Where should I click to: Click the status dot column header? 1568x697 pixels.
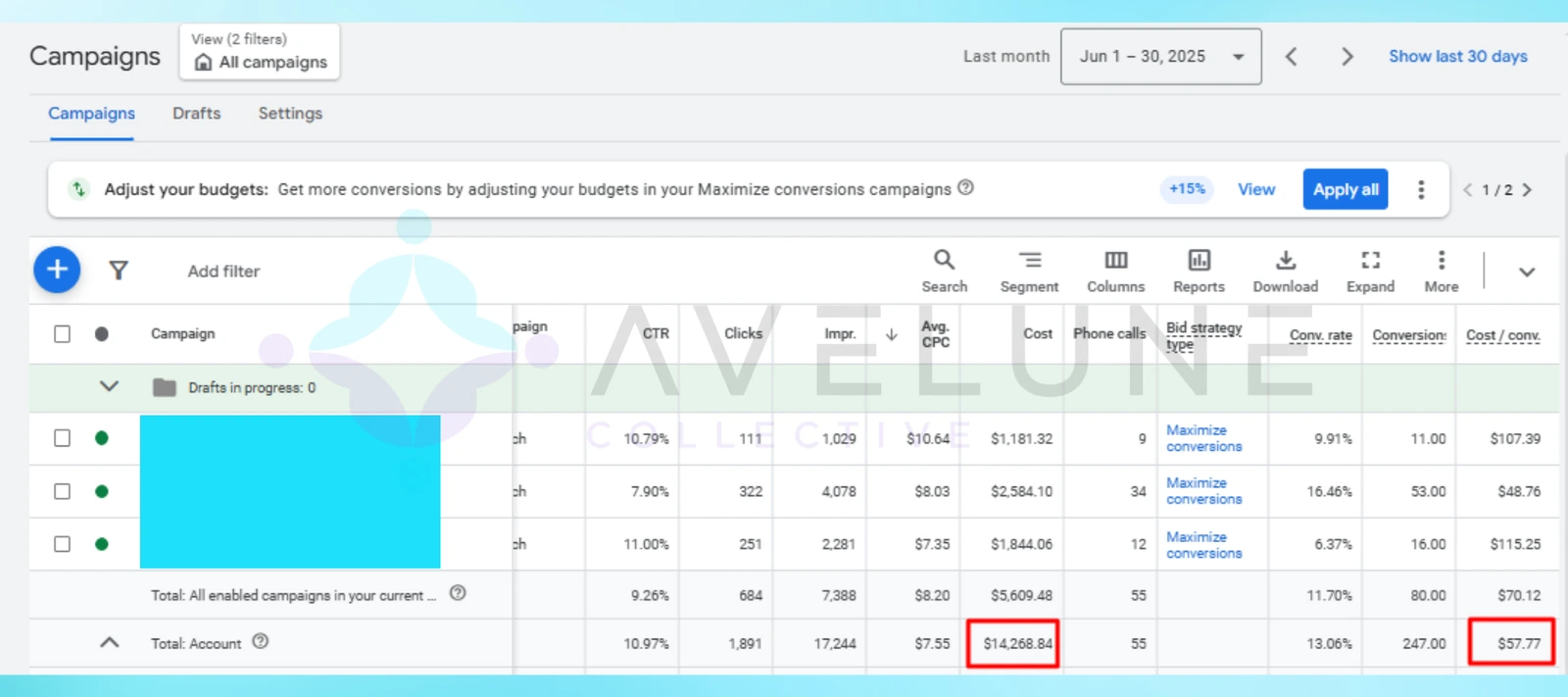(x=102, y=333)
